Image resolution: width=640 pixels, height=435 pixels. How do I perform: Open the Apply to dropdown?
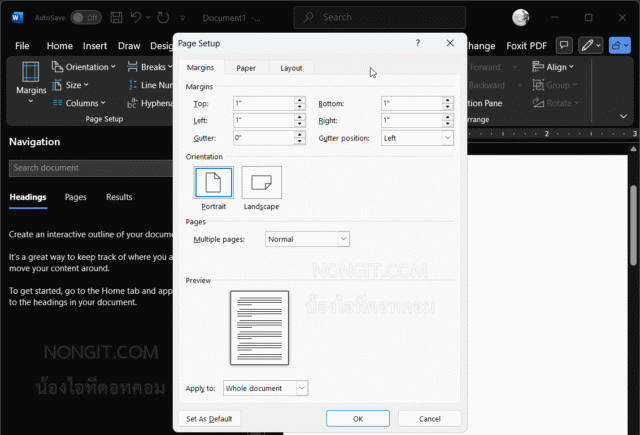pos(265,388)
